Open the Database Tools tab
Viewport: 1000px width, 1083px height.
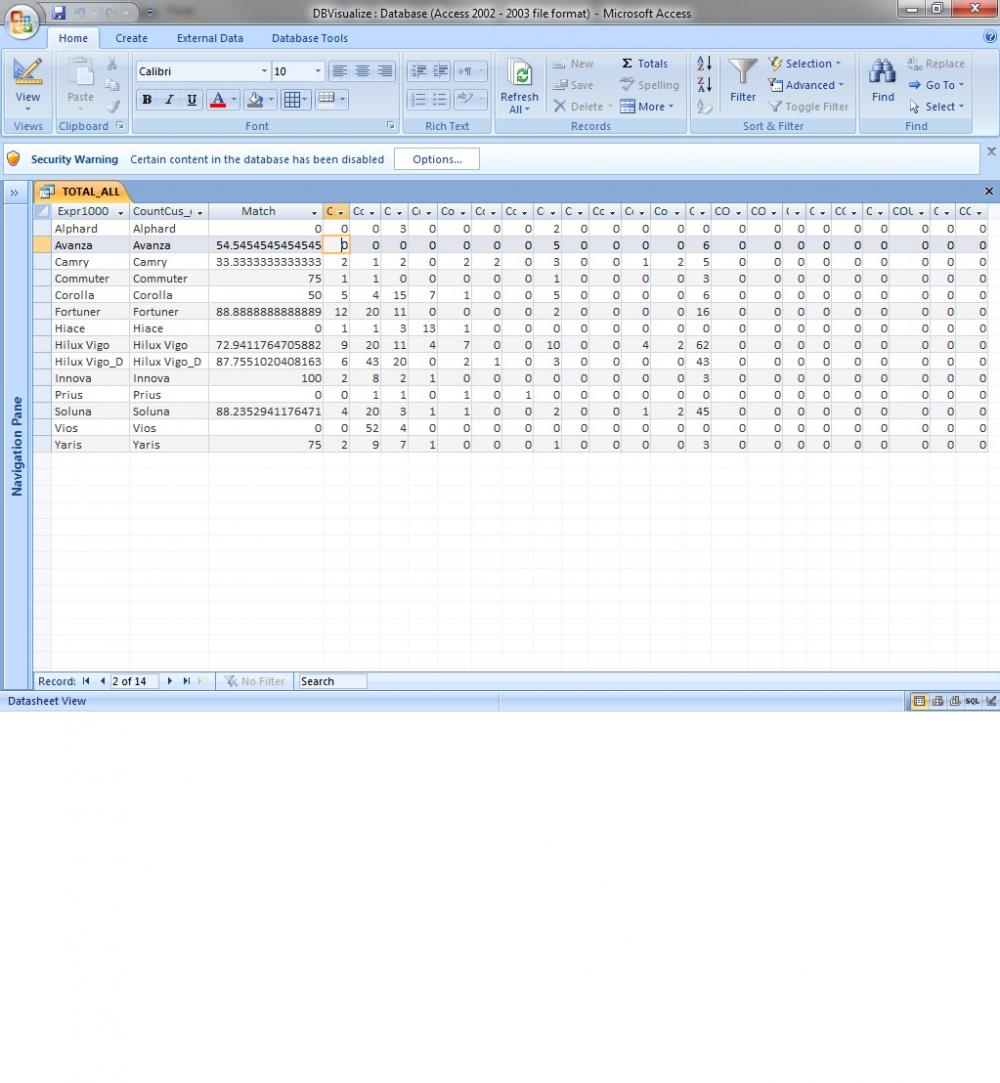pos(309,38)
